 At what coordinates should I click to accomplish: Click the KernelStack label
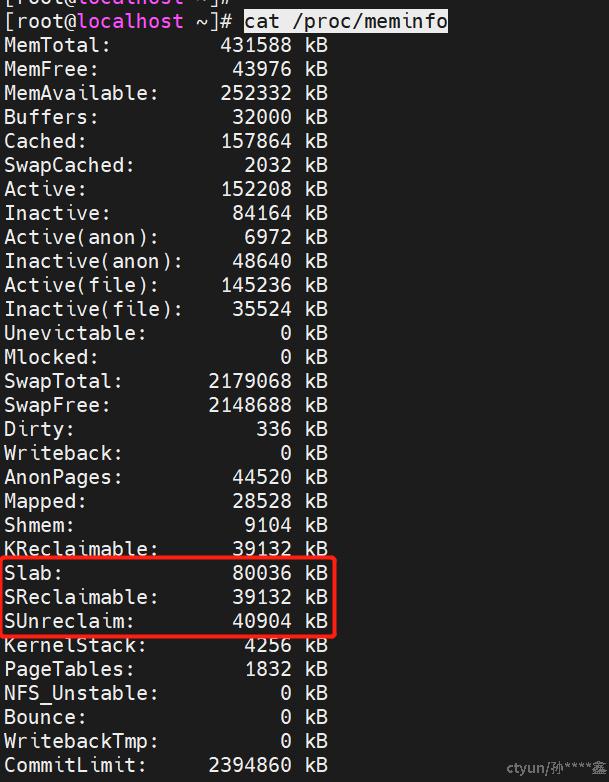tap(76, 645)
